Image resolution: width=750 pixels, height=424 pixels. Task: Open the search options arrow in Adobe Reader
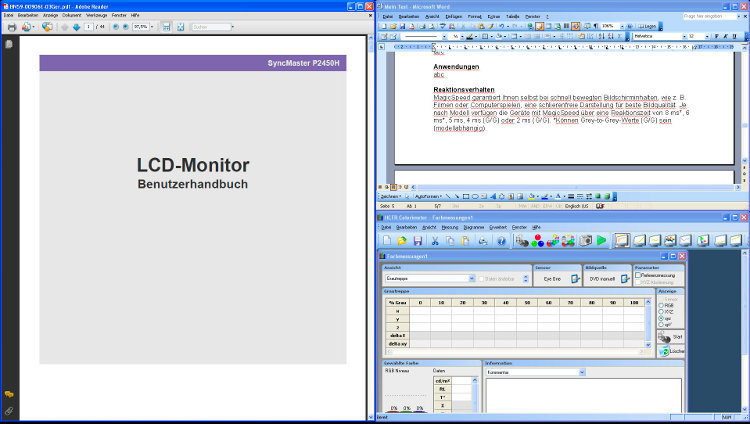pyautogui.click(x=233, y=27)
